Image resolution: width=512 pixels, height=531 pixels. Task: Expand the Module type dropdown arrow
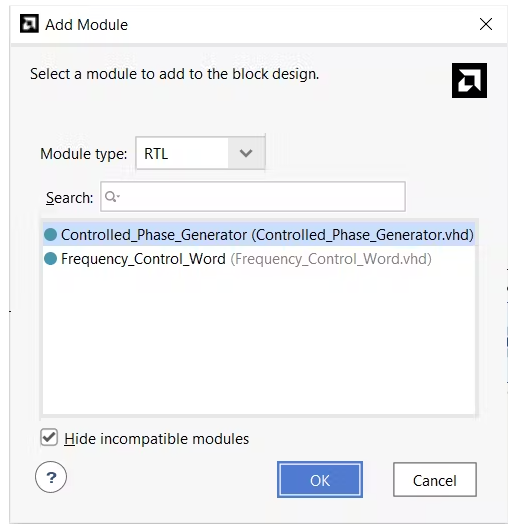[246, 153]
